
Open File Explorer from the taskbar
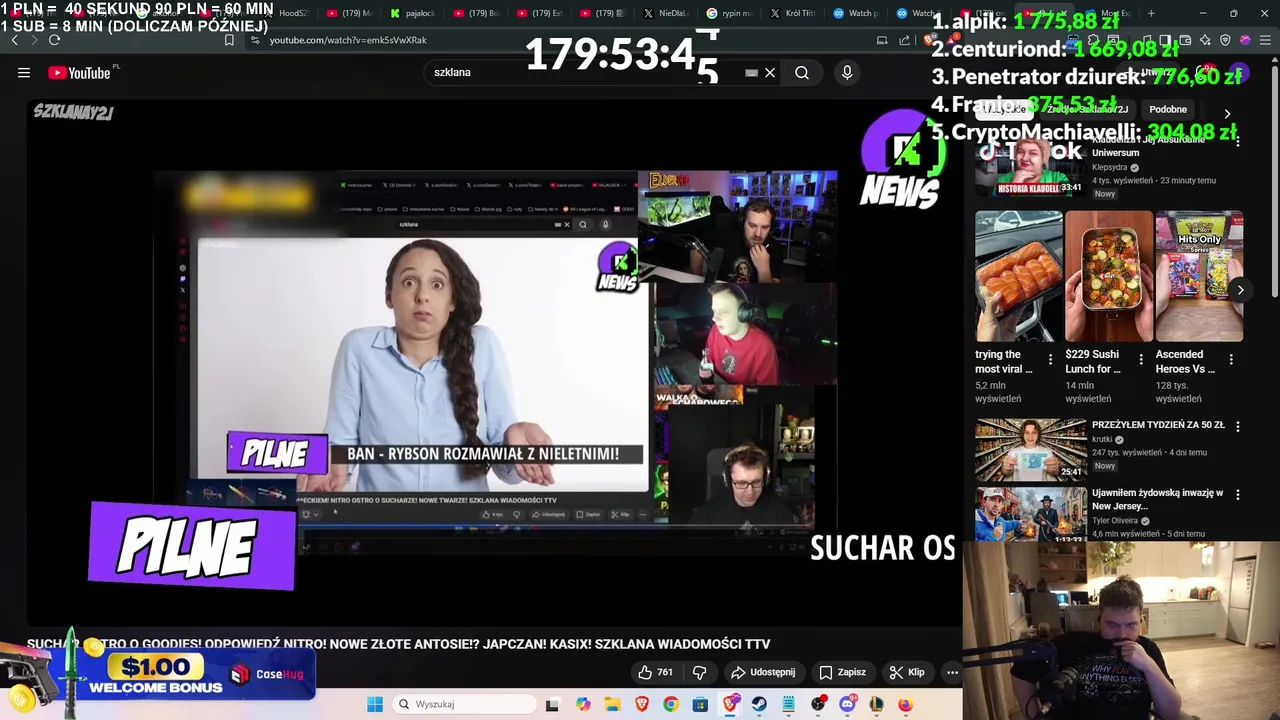point(612,704)
